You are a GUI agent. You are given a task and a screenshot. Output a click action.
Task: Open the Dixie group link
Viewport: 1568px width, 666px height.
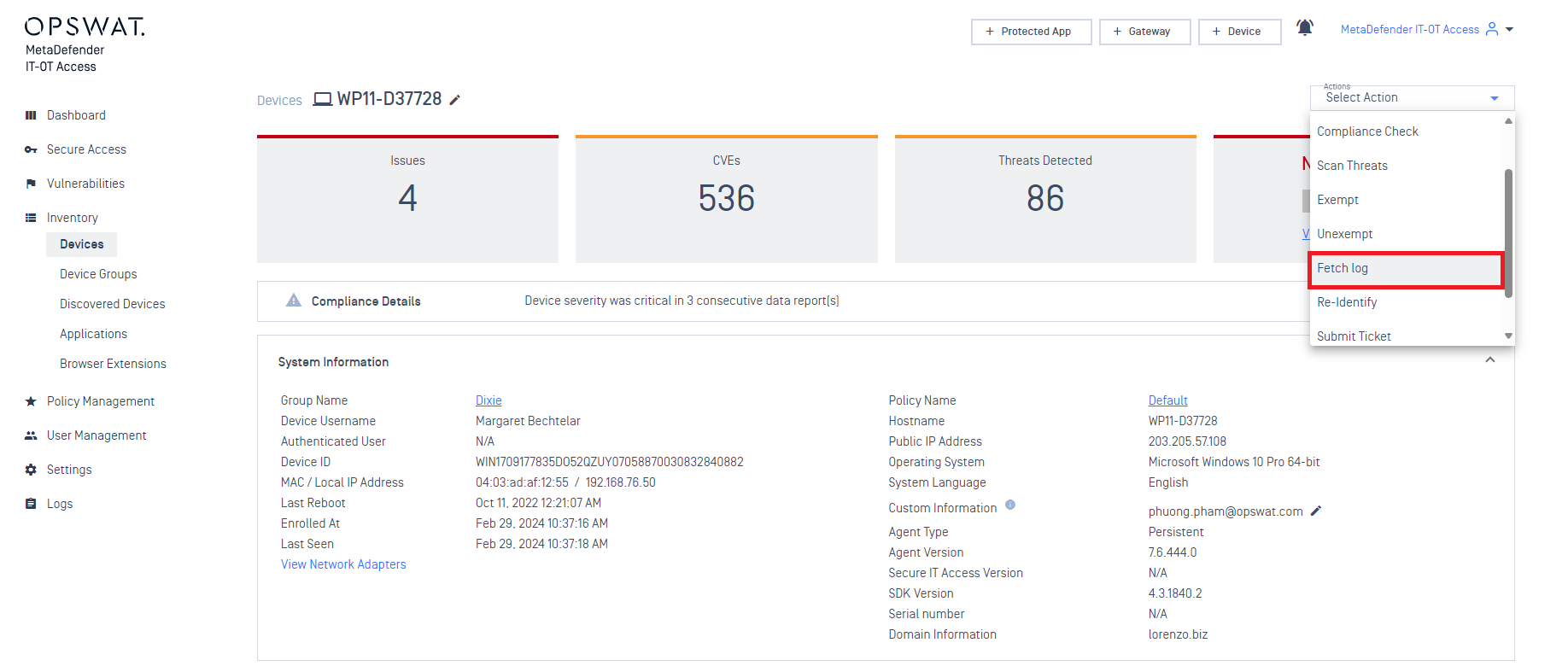click(489, 400)
